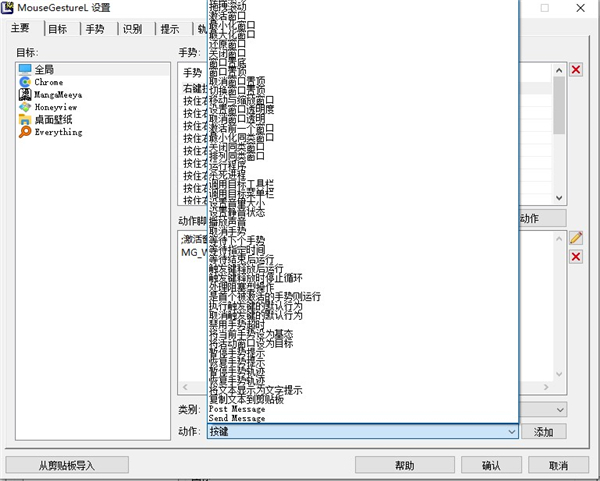This screenshot has width=600, height=481.
Task: Click the 添加 add button
Action: 543,432
